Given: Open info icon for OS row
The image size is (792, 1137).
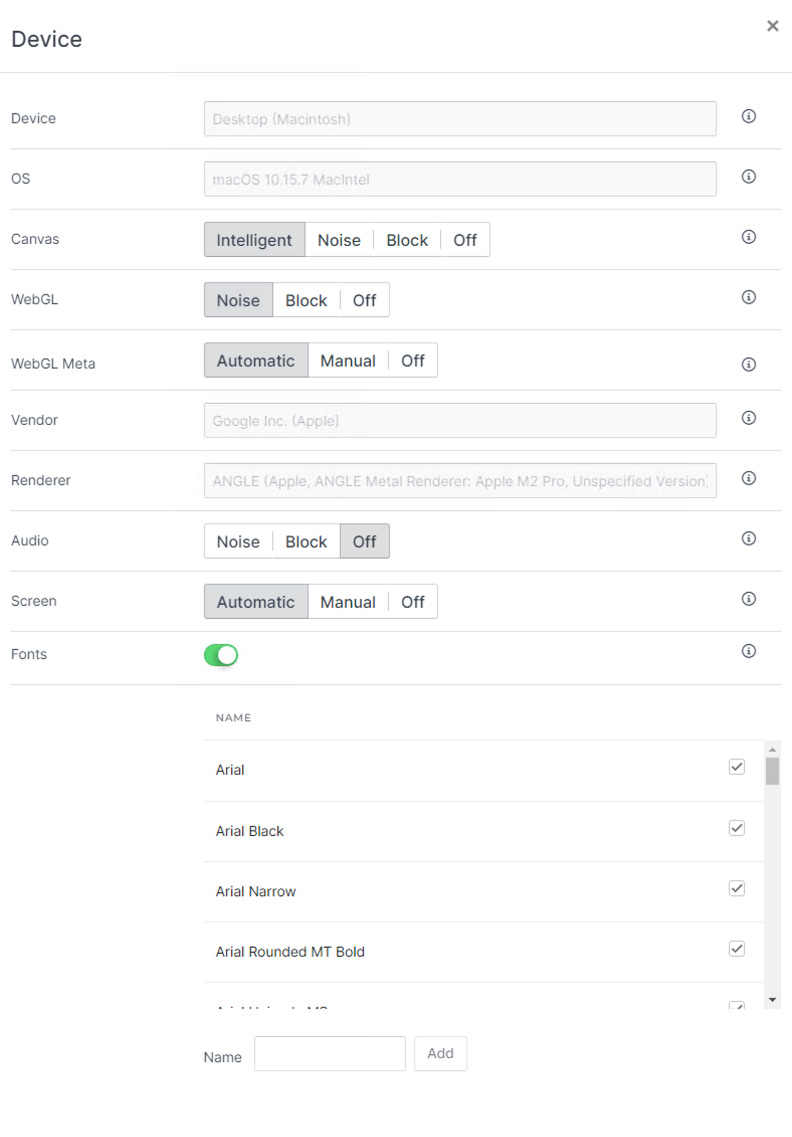Looking at the screenshot, I should click(748, 176).
